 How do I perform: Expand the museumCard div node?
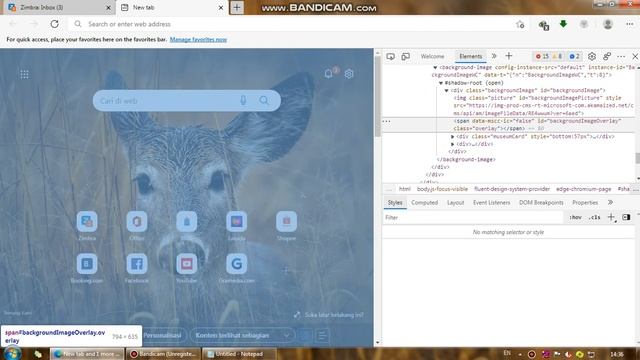point(452,136)
